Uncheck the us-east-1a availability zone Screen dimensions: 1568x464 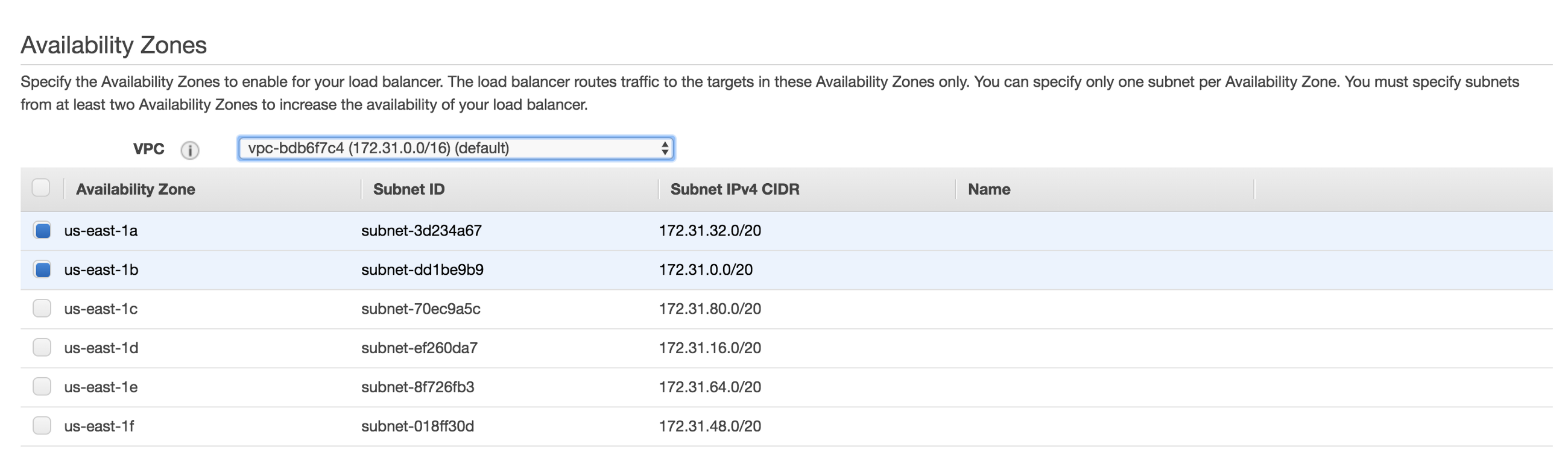43,230
